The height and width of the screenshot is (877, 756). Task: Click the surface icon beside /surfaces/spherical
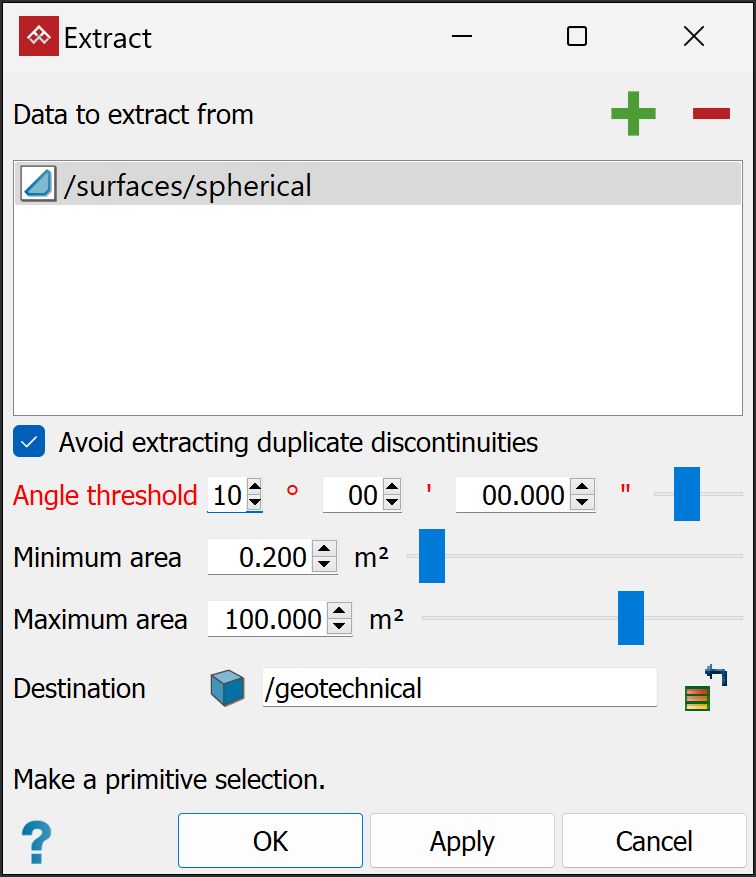pos(38,186)
